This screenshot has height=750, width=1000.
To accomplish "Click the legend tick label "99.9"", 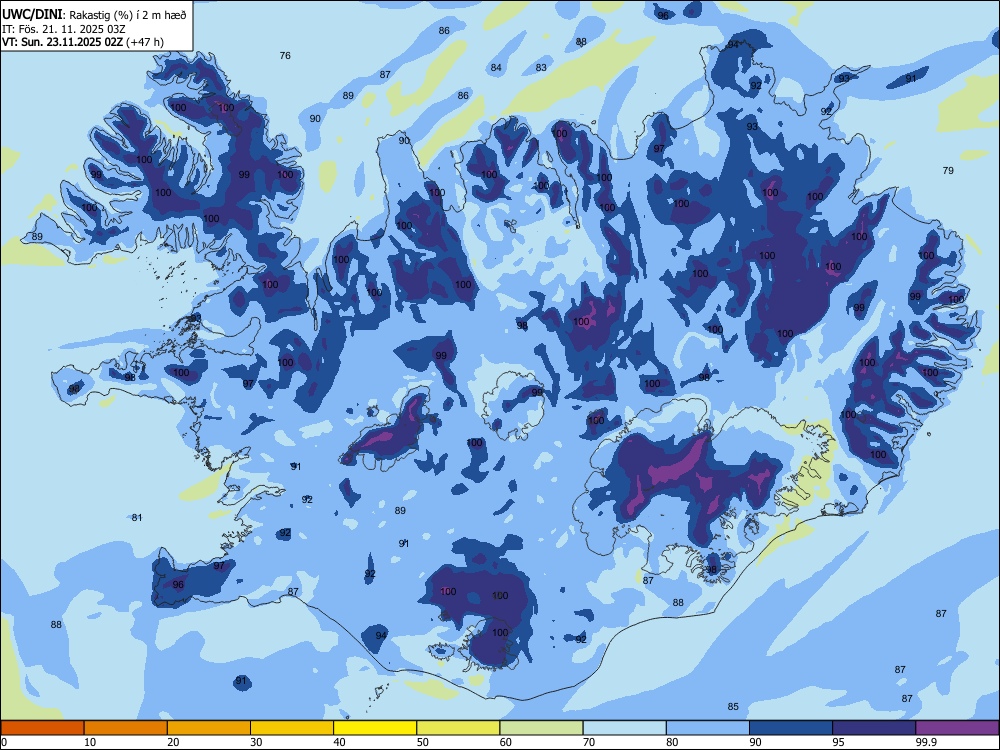I will click(926, 742).
